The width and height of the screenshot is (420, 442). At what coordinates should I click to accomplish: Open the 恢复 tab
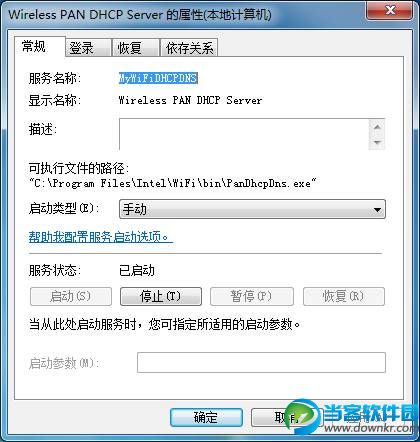click(135, 48)
